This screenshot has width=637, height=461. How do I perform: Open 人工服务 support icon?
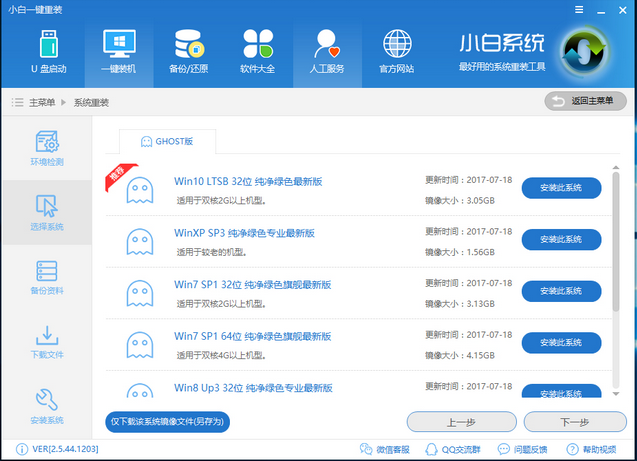[327, 43]
